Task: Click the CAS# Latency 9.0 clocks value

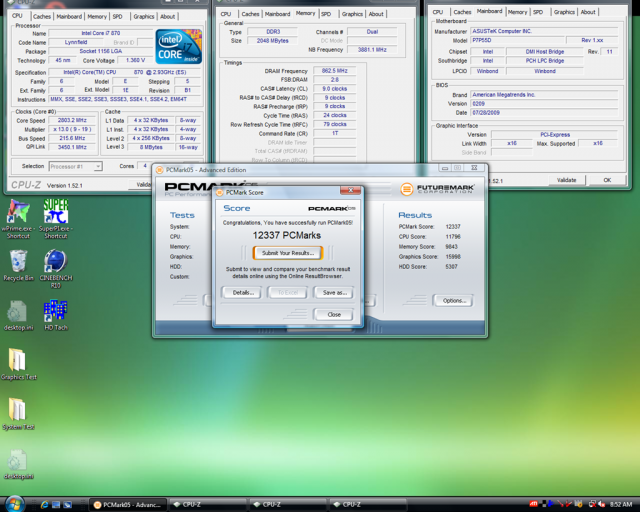Action: (334, 89)
